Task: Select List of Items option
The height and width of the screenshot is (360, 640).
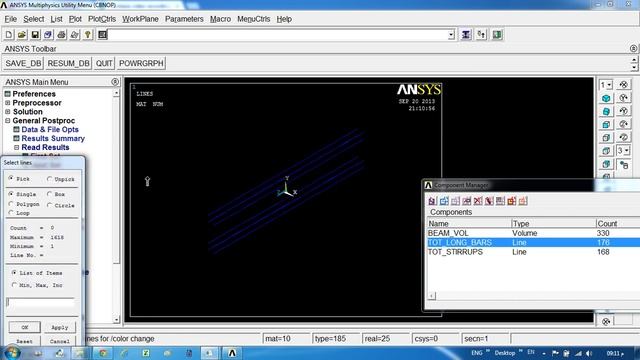Action: pyautogui.click(x=14, y=272)
